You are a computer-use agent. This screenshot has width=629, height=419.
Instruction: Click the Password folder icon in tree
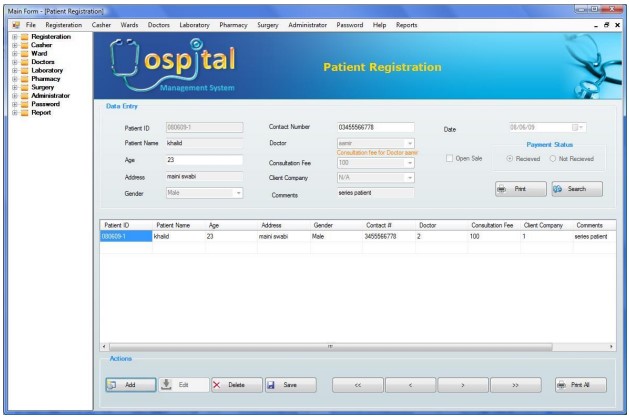pyautogui.click(x=24, y=104)
